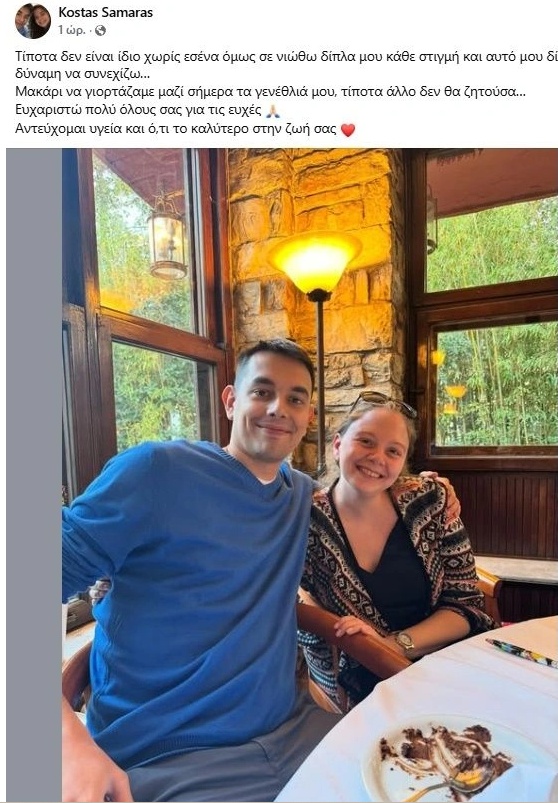Click the hanging lantern in the photo

click(x=168, y=241)
